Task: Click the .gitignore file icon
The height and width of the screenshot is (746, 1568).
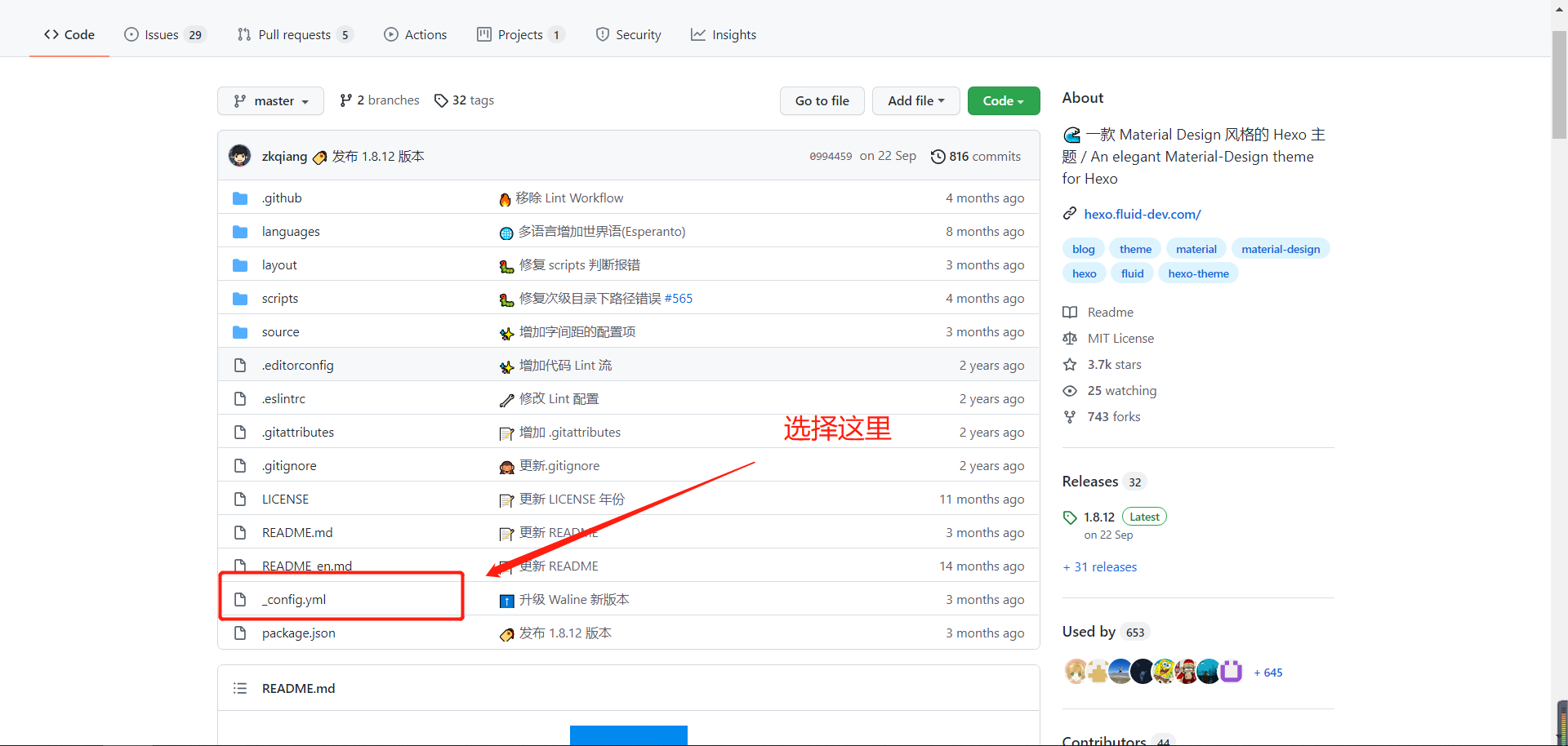Action: [x=240, y=465]
